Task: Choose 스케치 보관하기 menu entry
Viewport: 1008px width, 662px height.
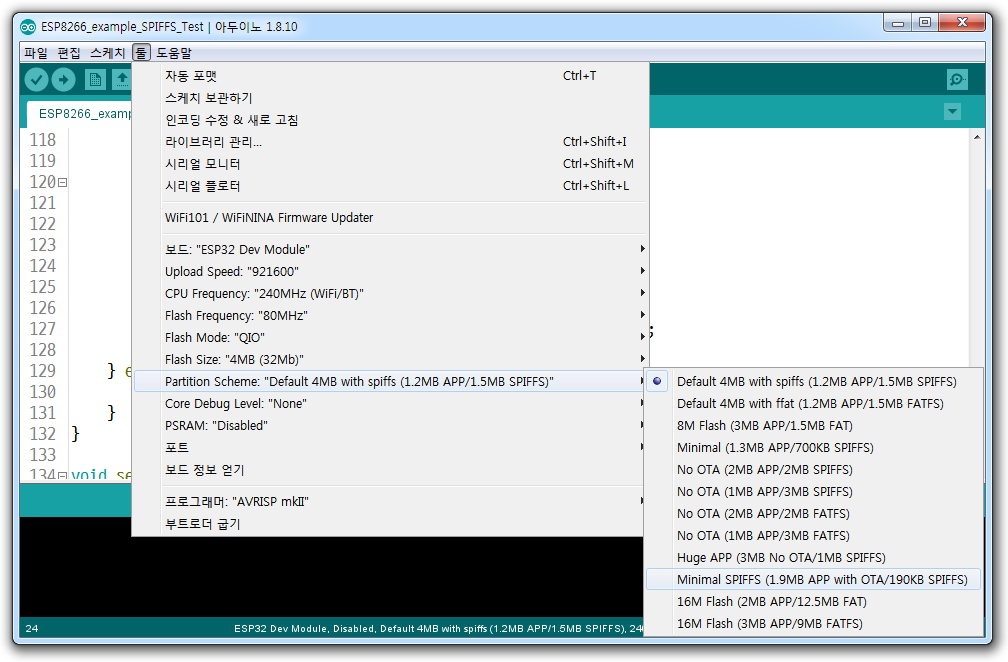Action: pos(390,98)
